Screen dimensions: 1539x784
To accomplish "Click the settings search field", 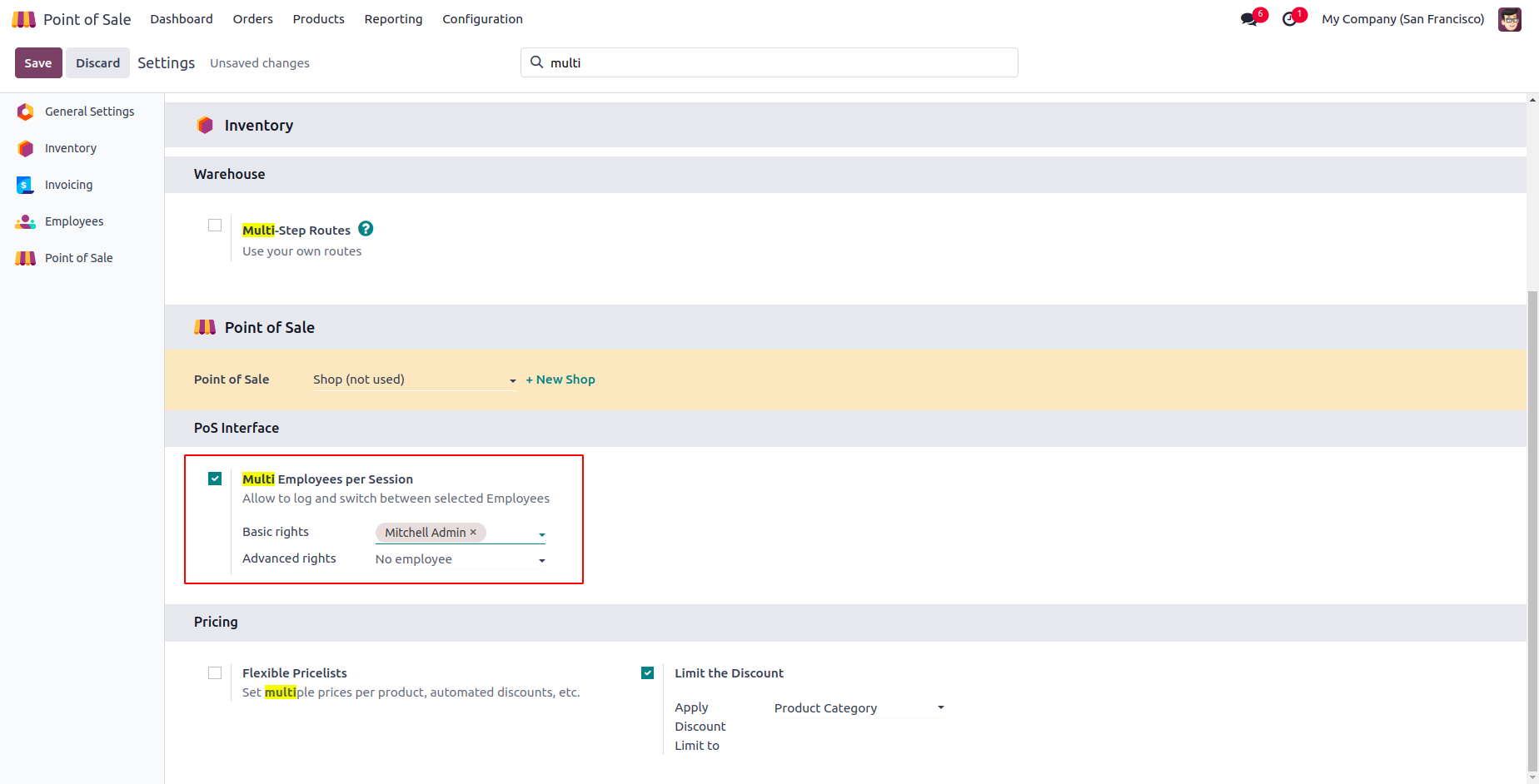I will pyautogui.click(x=769, y=62).
